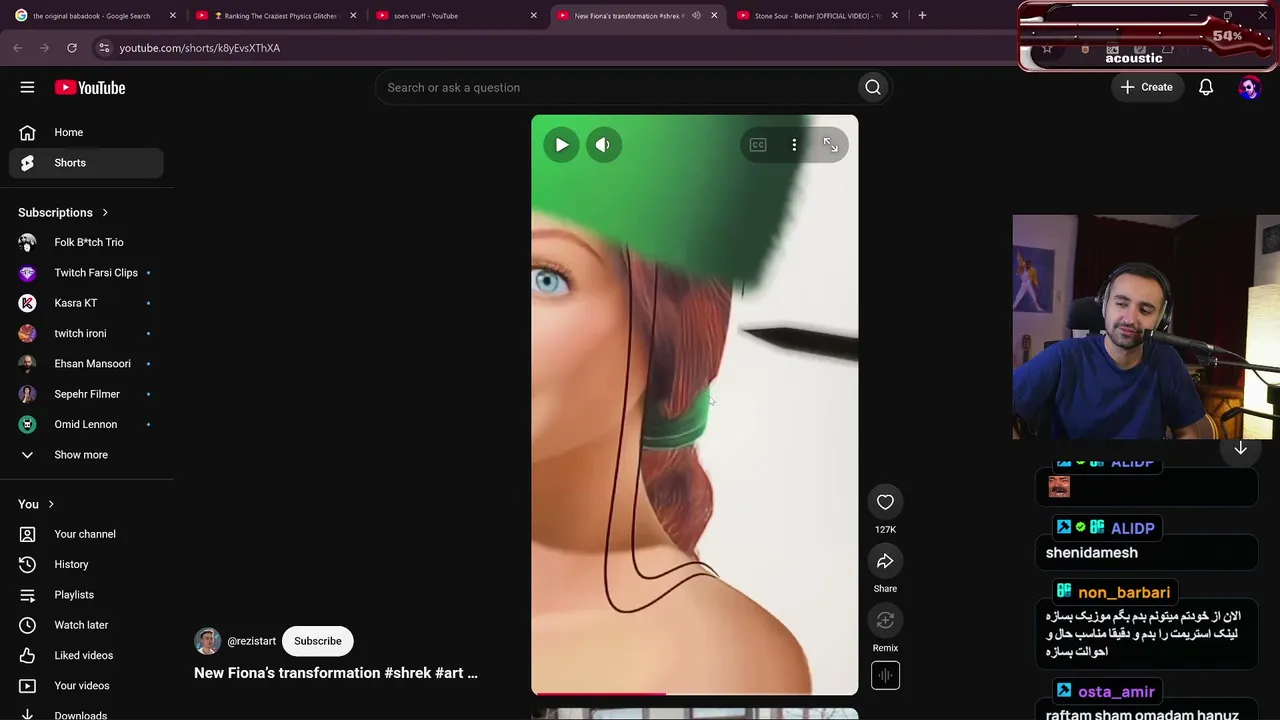Screen dimensions: 1280x720
Task: Click the magnifier search button
Action: (x=873, y=87)
